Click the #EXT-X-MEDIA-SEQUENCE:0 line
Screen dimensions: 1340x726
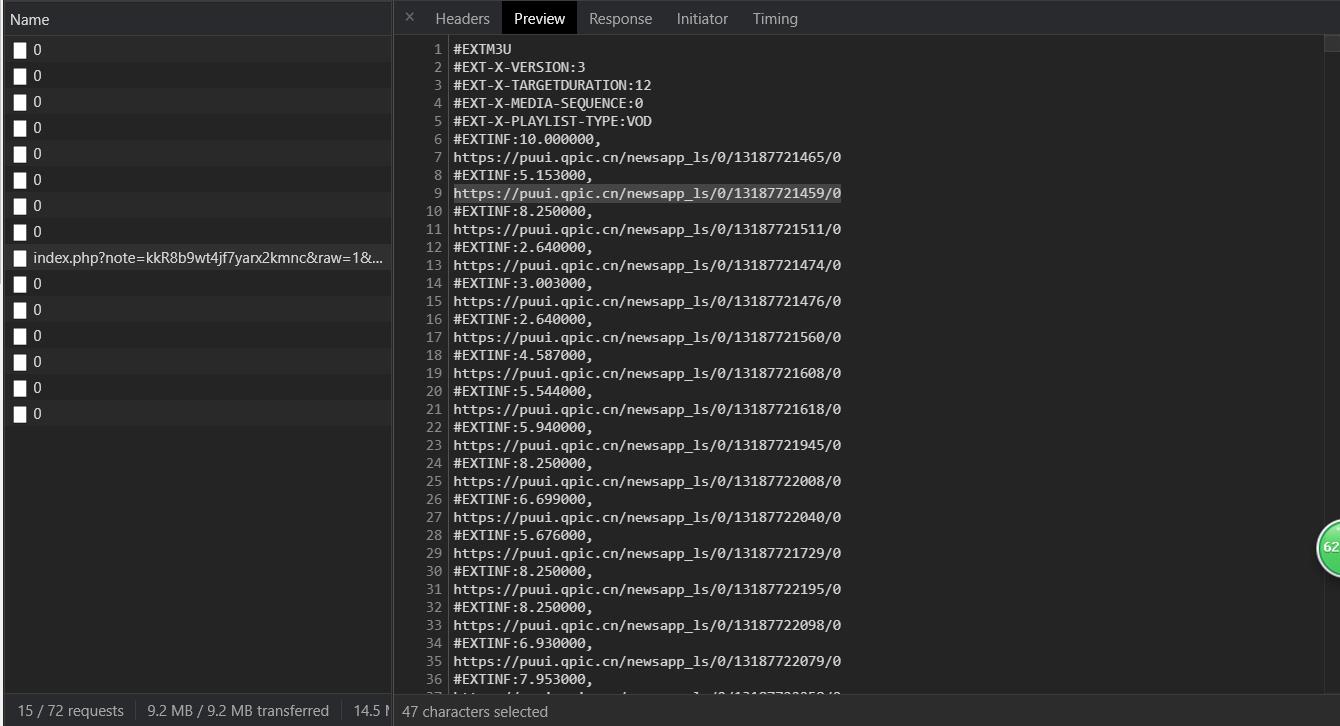(548, 103)
